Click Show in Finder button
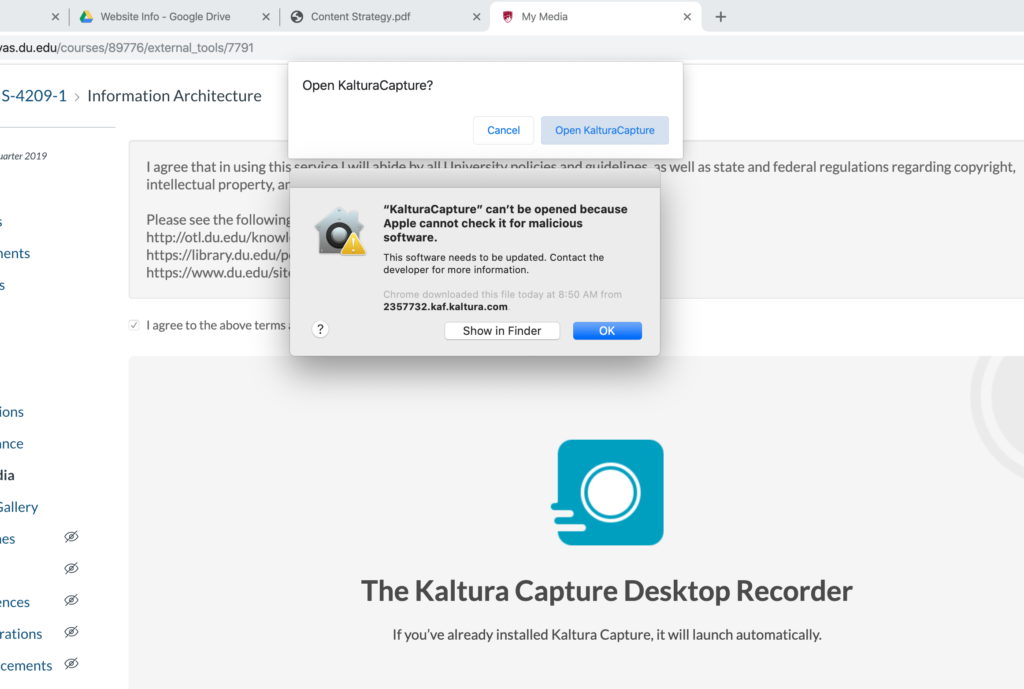Image resolution: width=1024 pixels, height=689 pixels. (x=501, y=331)
